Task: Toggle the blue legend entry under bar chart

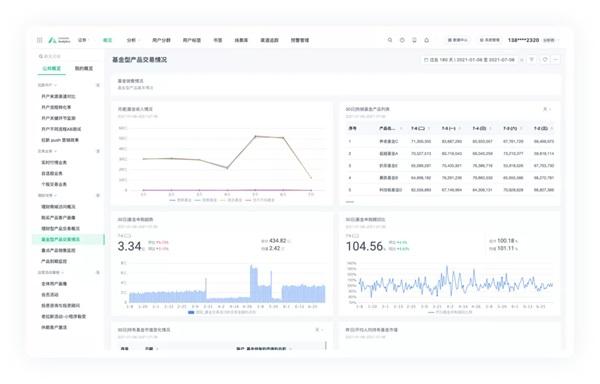Action: 222,312
